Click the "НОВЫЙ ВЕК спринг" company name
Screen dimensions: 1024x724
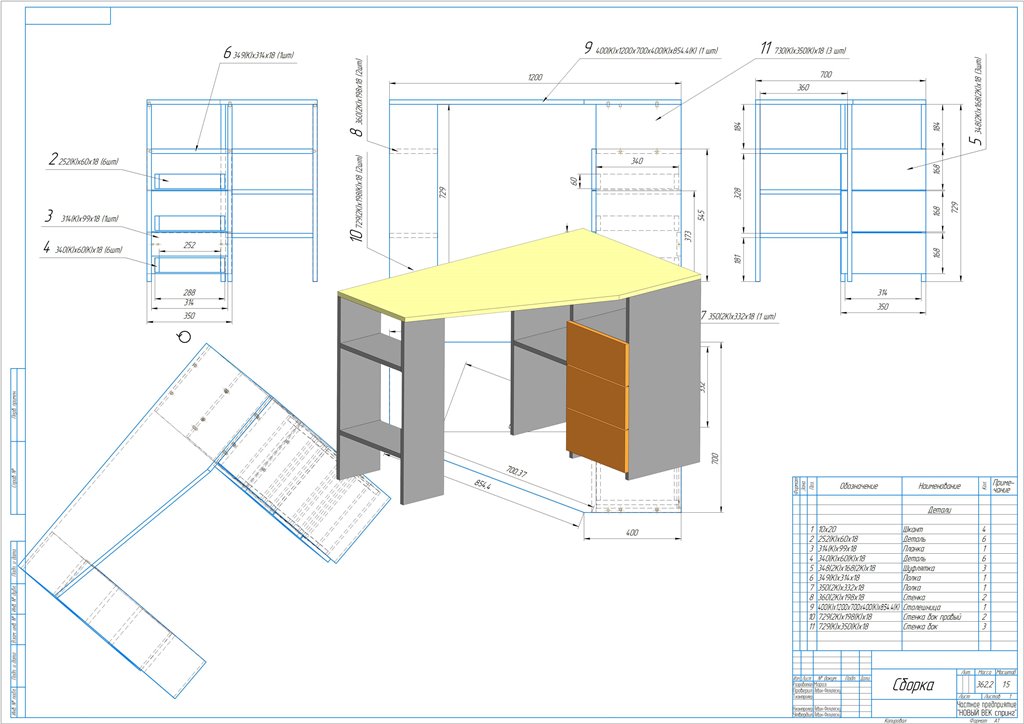(986, 713)
